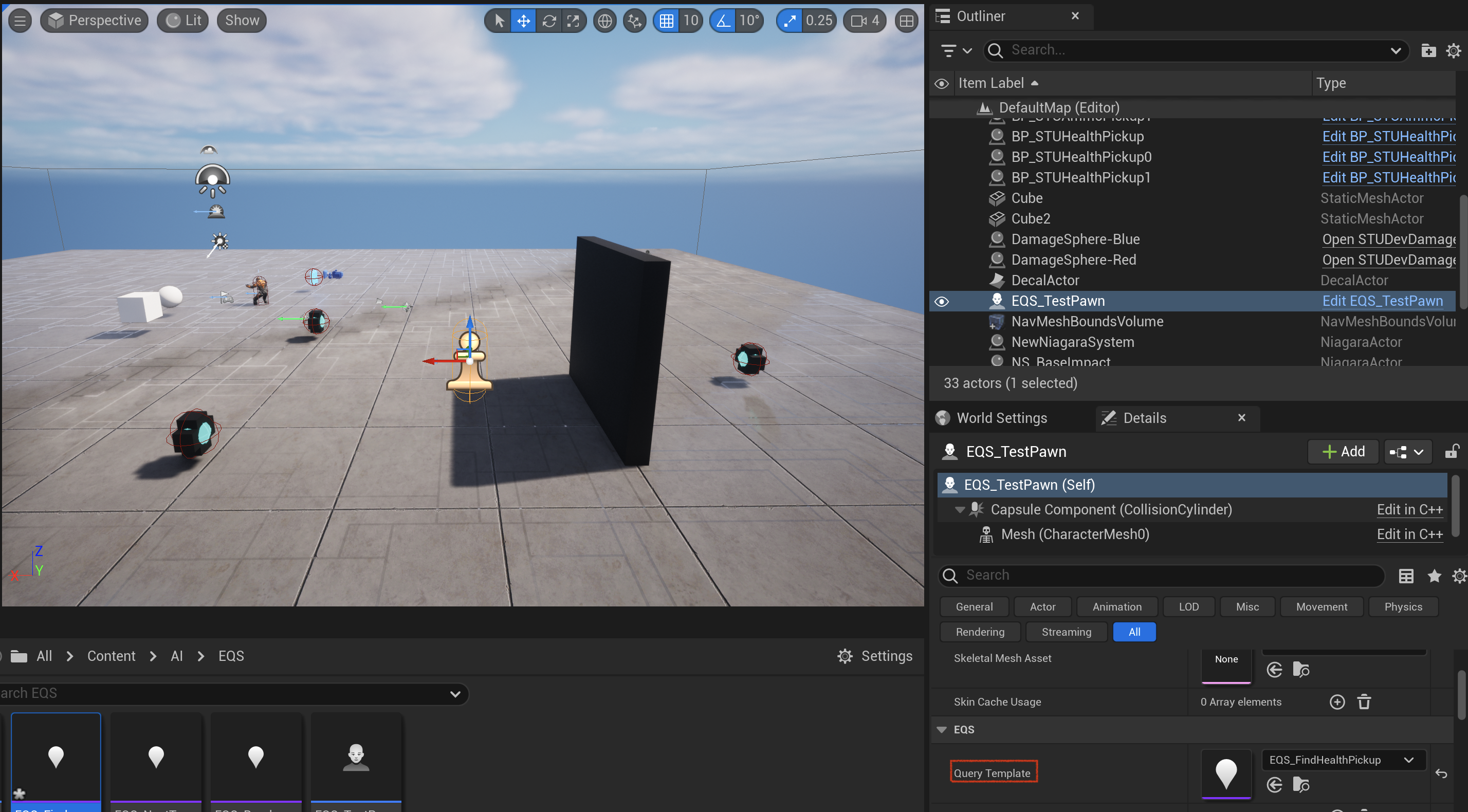The width and height of the screenshot is (1468, 812).
Task: Toggle rotation snapping angle icon
Action: pos(723,21)
